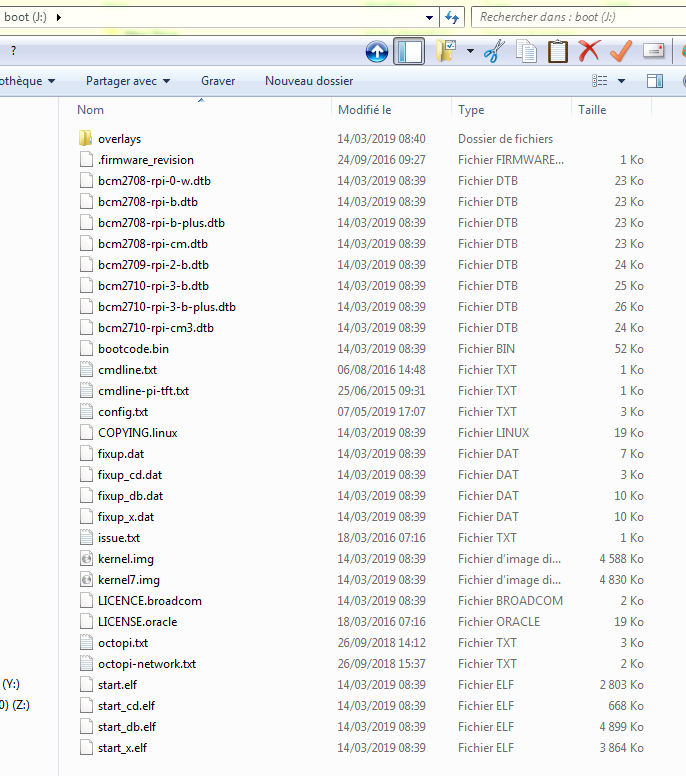The width and height of the screenshot is (686, 776).
Task: Click the red X Delete icon
Action: 589,51
